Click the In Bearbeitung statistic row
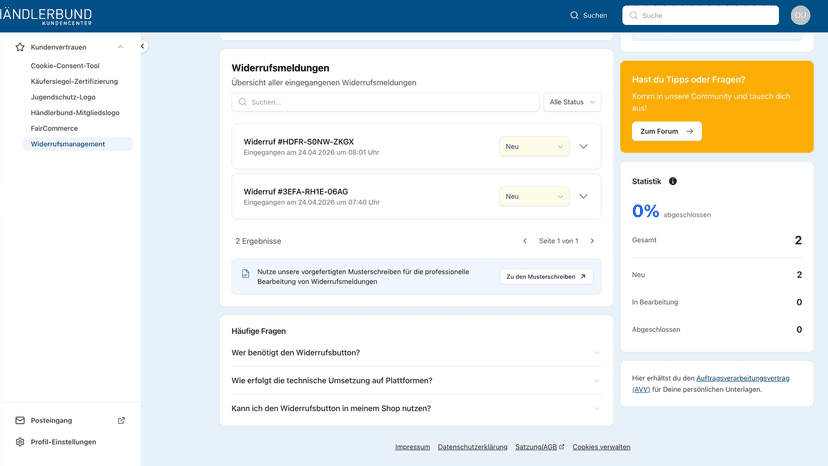The height and width of the screenshot is (466, 828). (717, 302)
